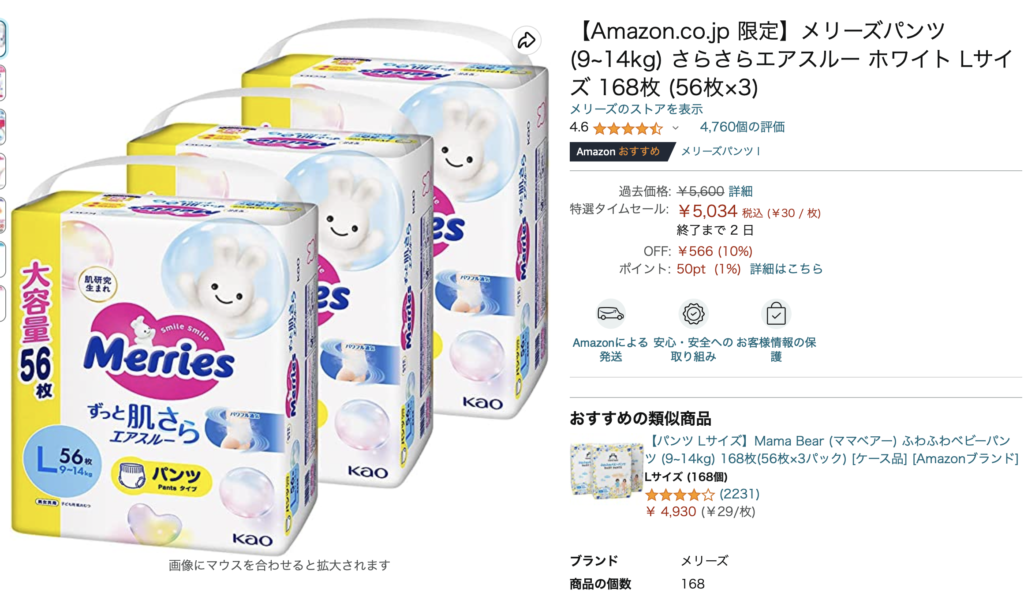Open the Mama Bear similar product title

(x=831, y=450)
